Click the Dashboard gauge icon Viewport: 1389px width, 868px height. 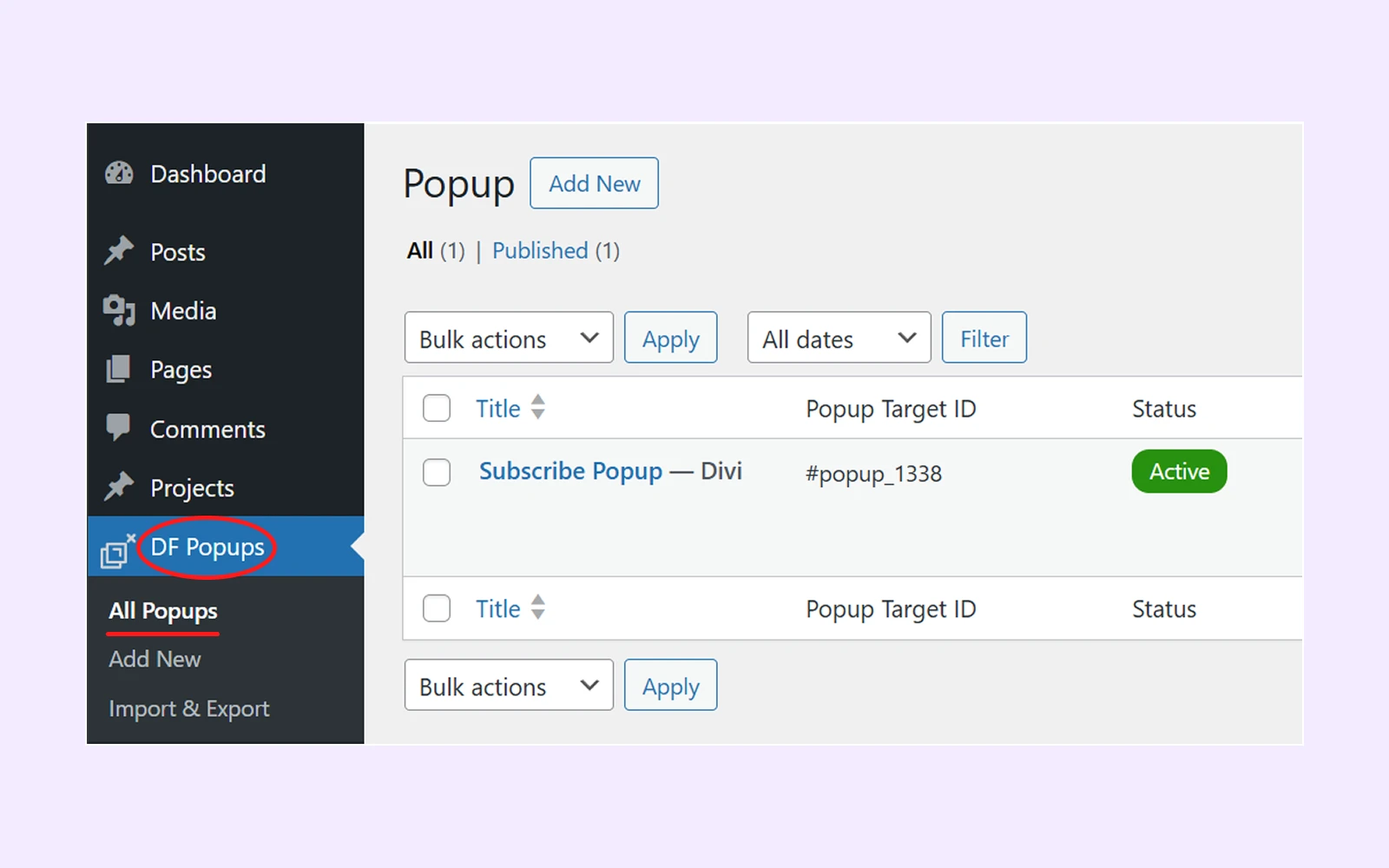[119, 174]
